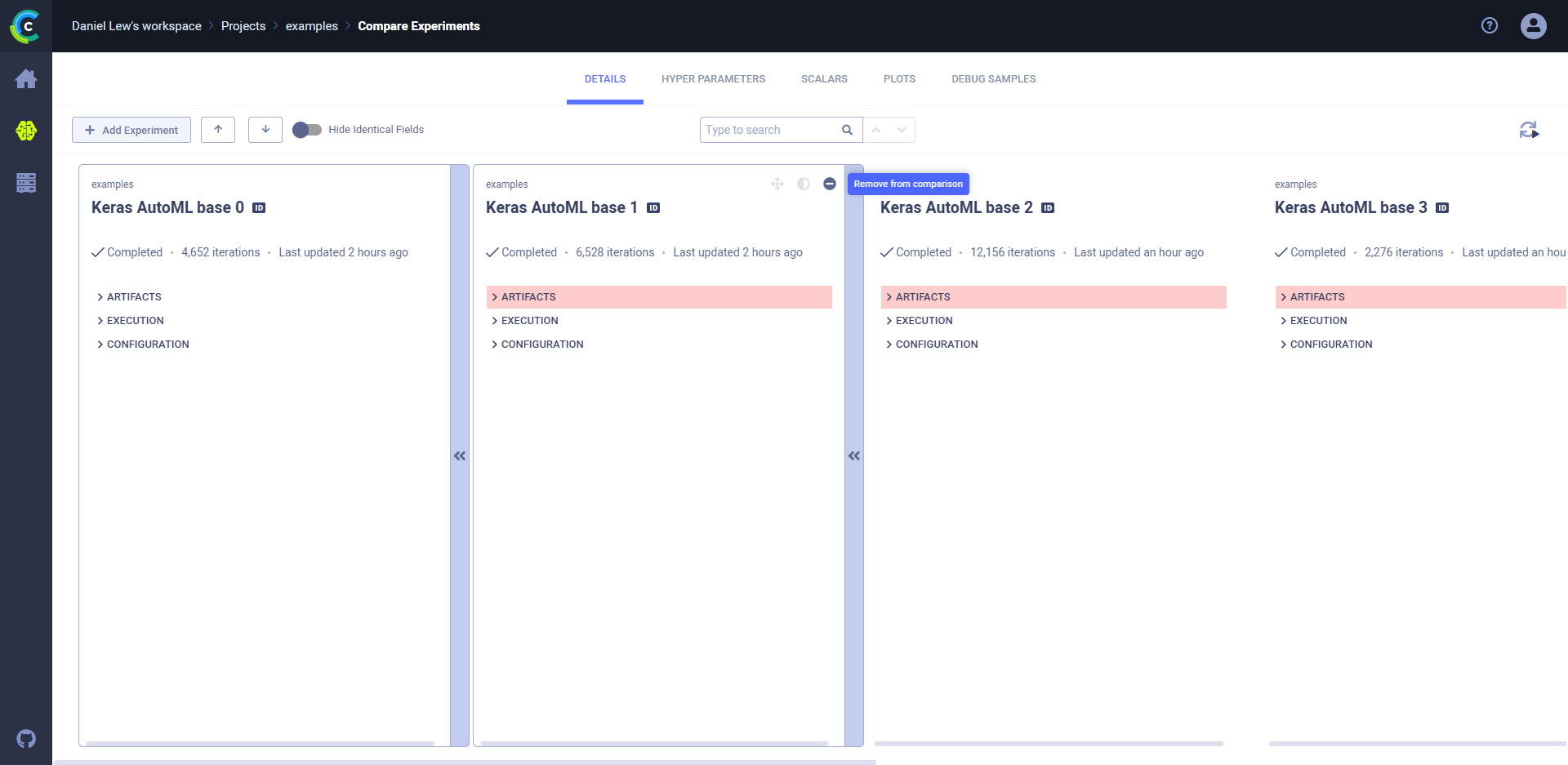The width and height of the screenshot is (1568, 765).
Task: Collapse the Keras AutoML base 0 column
Action: [460, 456]
